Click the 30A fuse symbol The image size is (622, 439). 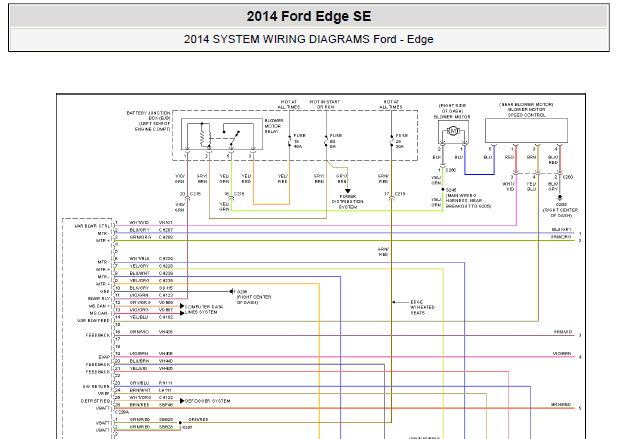point(392,141)
